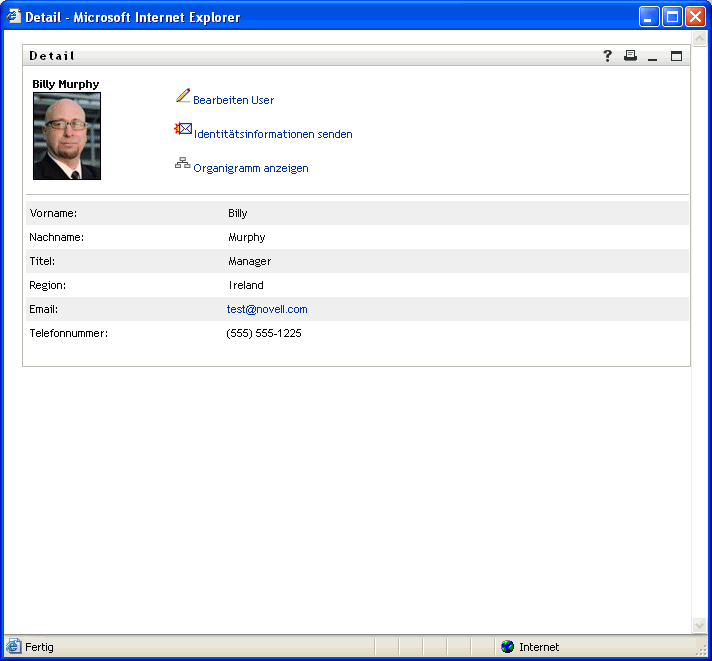Screen dimensions: 712x661
Task: Open the Bearbeiten User link
Action: pyautogui.click(x=233, y=100)
